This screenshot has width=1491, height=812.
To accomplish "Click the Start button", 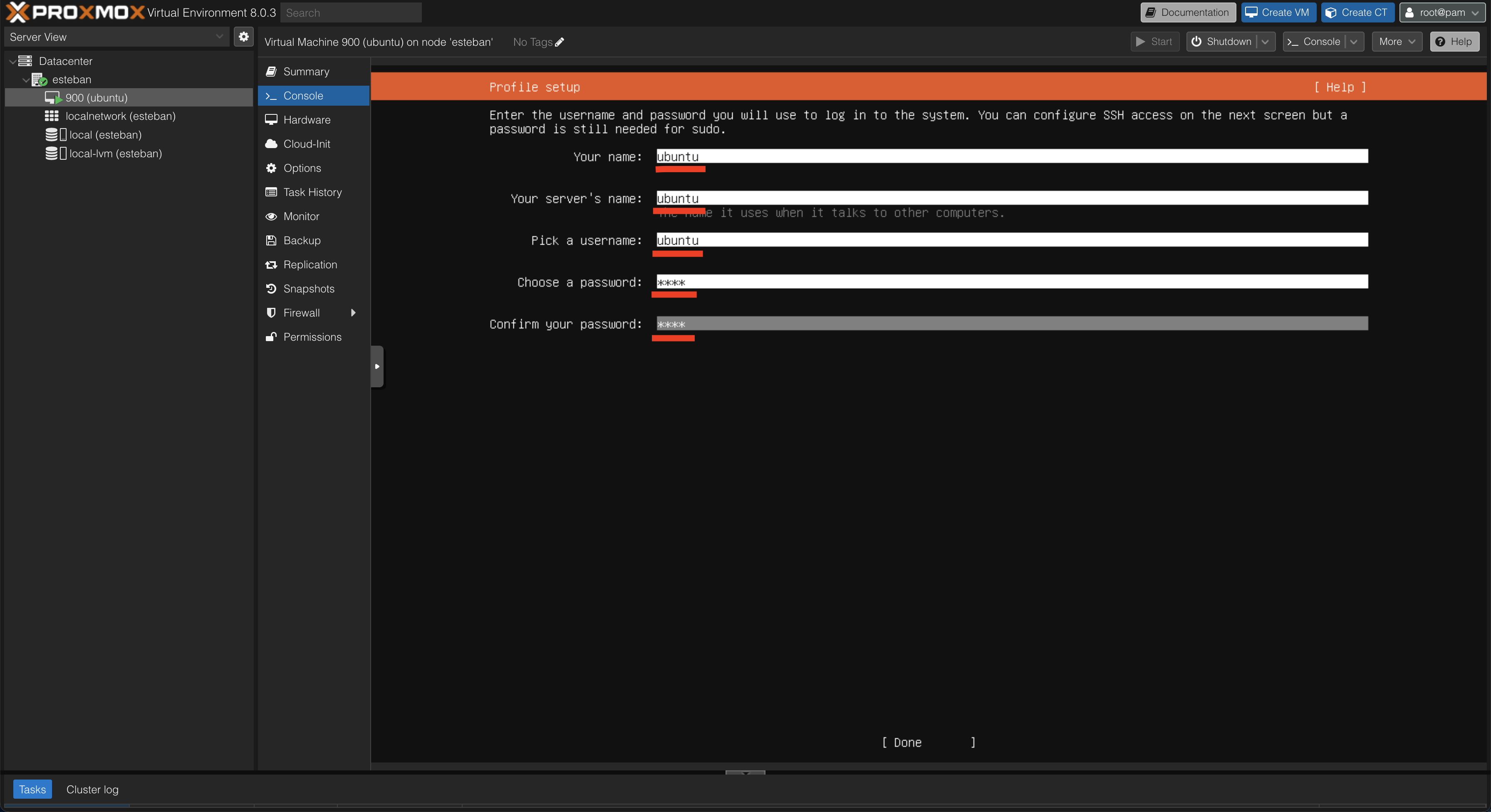I will 1155,42.
